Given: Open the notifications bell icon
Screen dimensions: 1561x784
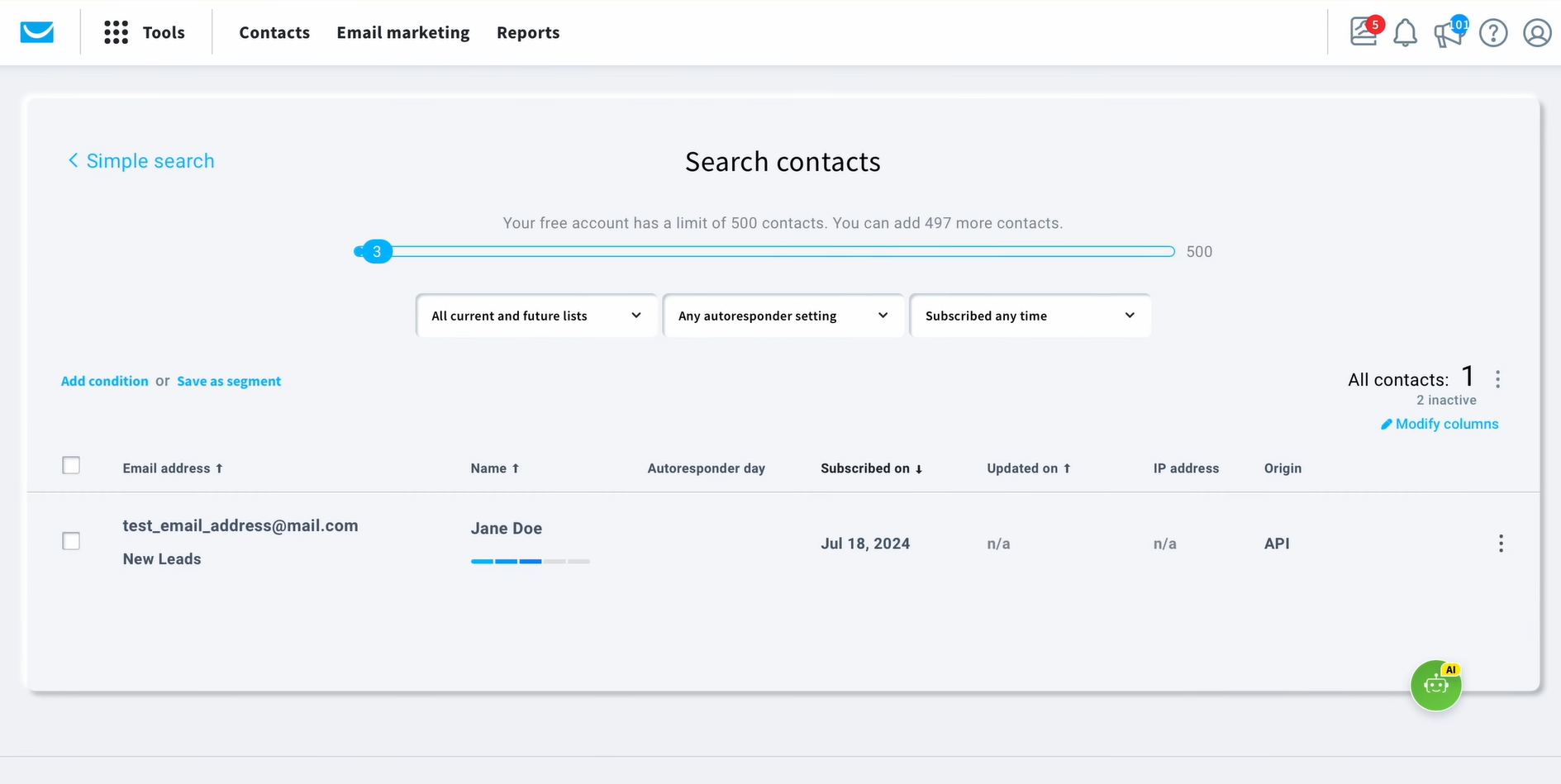Looking at the screenshot, I should click(x=1405, y=33).
